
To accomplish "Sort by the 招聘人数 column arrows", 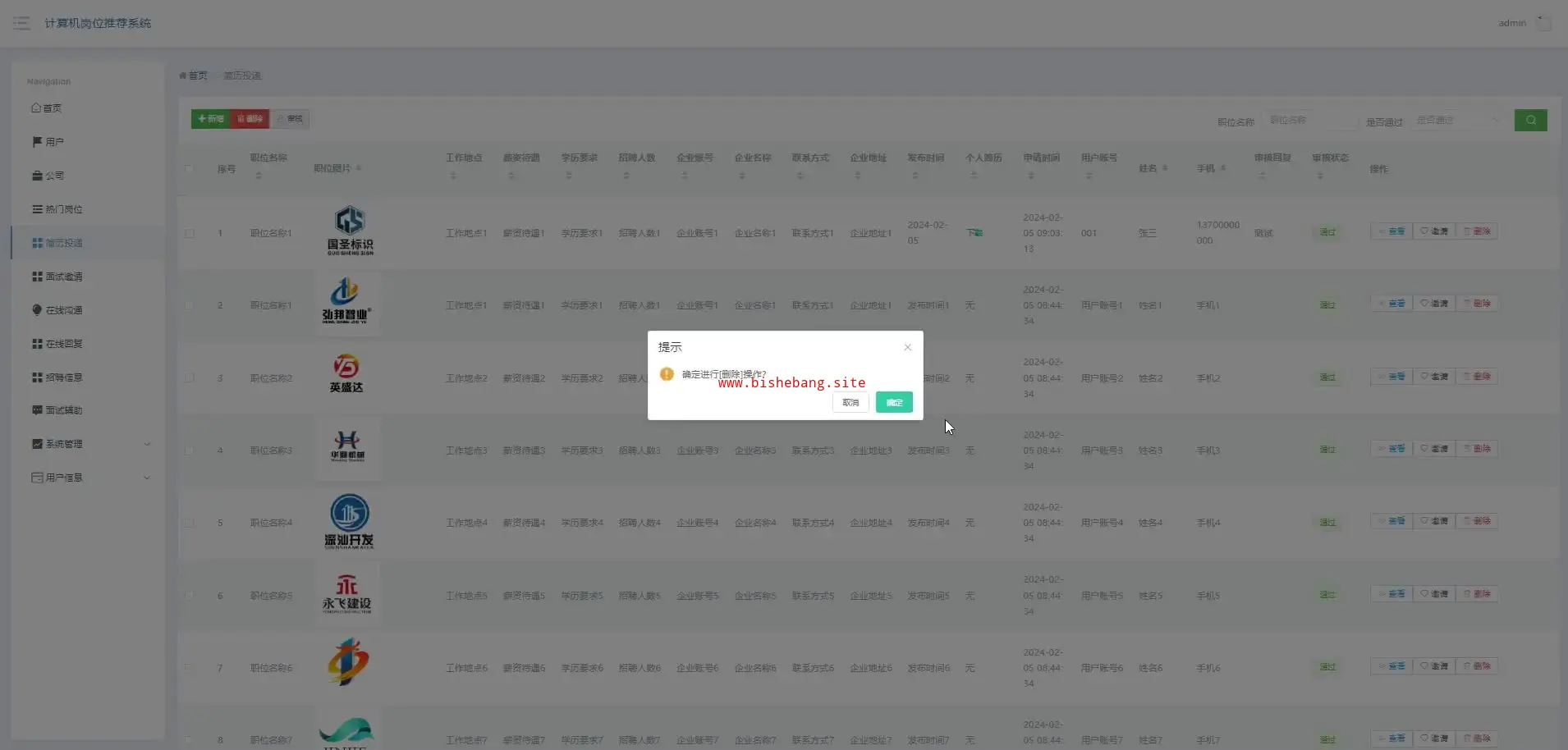I will (626, 176).
